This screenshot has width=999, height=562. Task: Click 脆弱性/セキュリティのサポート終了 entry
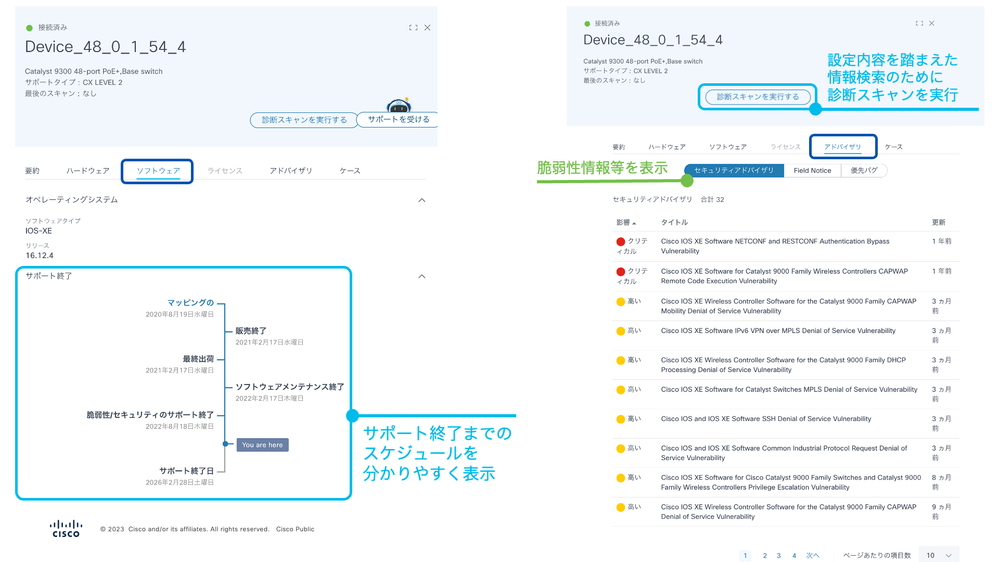(x=150, y=415)
